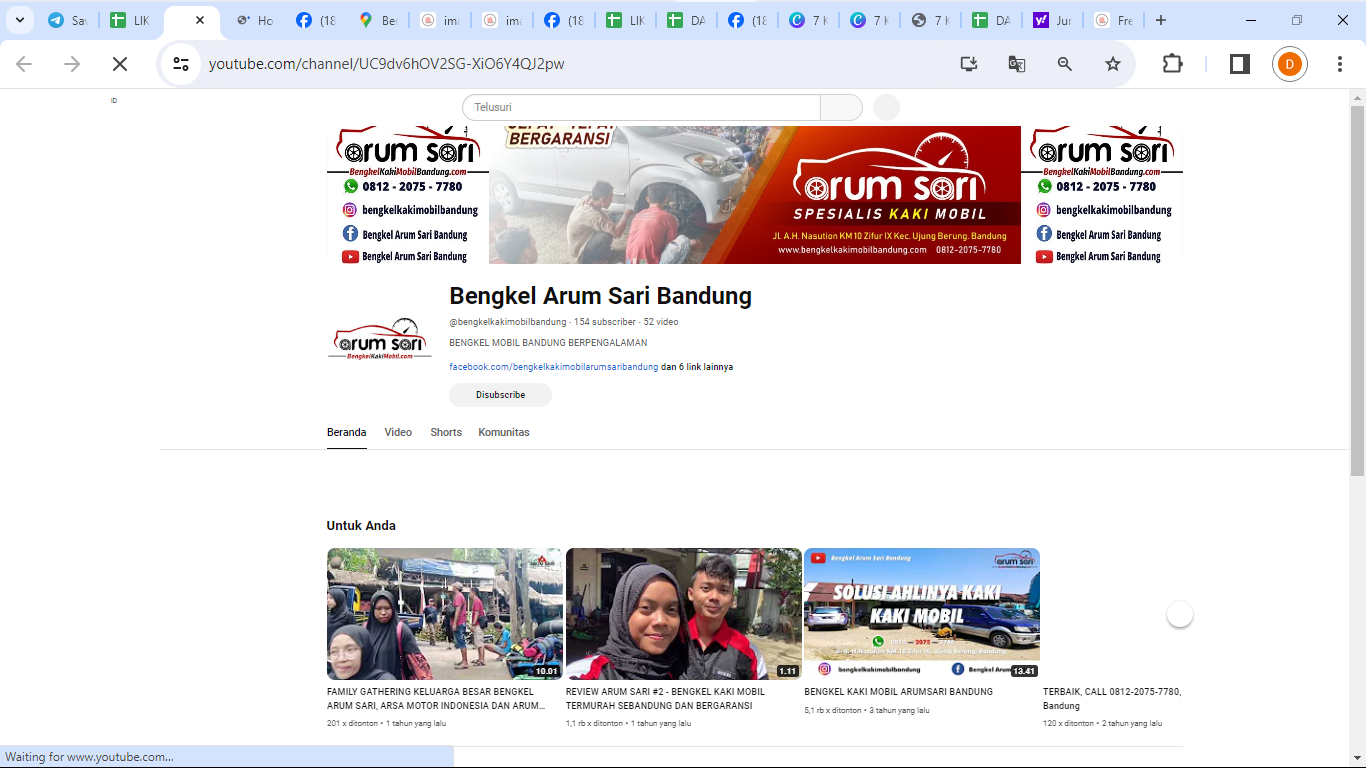Switch to the Yahoo Jur tab
The image size is (1366, 768).
click(x=1052, y=20)
